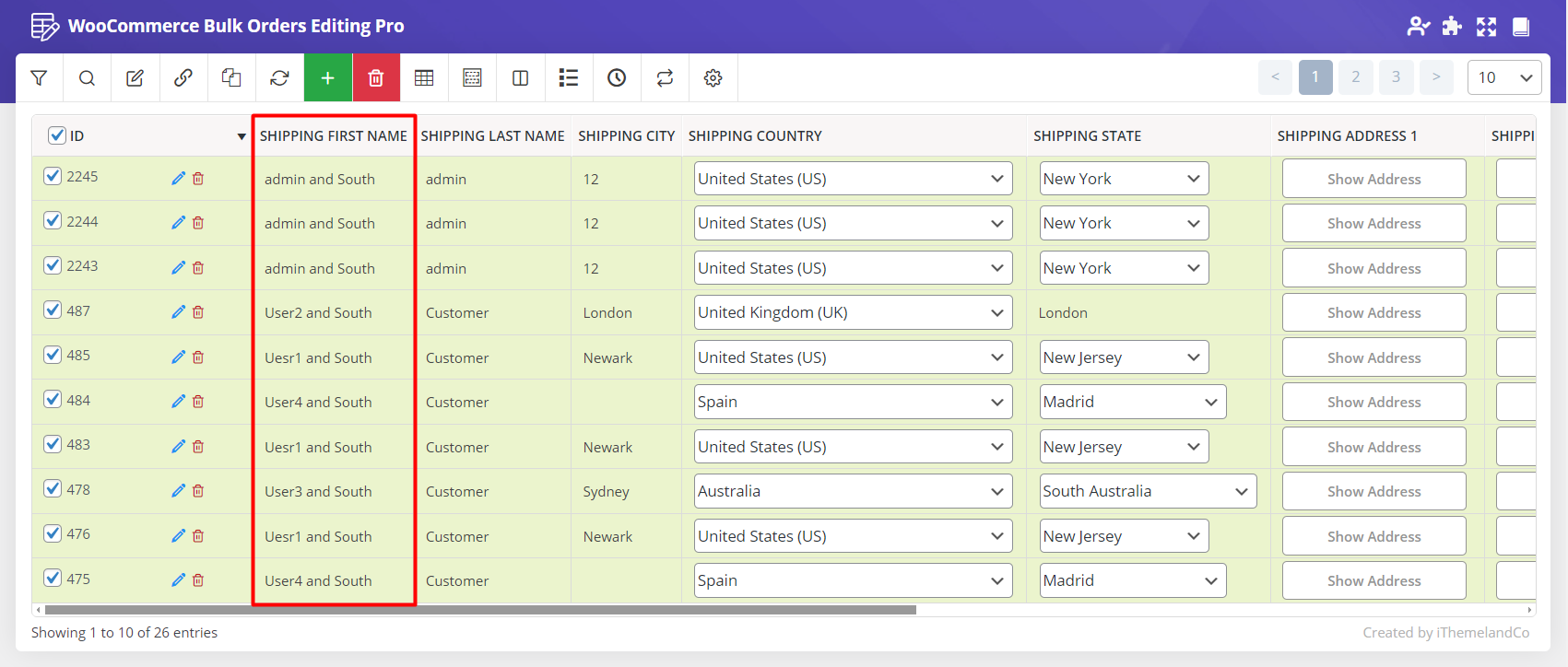This screenshot has height=667, width=1568.
Task: Open the settings gear in toolbar
Action: [713, 78]
